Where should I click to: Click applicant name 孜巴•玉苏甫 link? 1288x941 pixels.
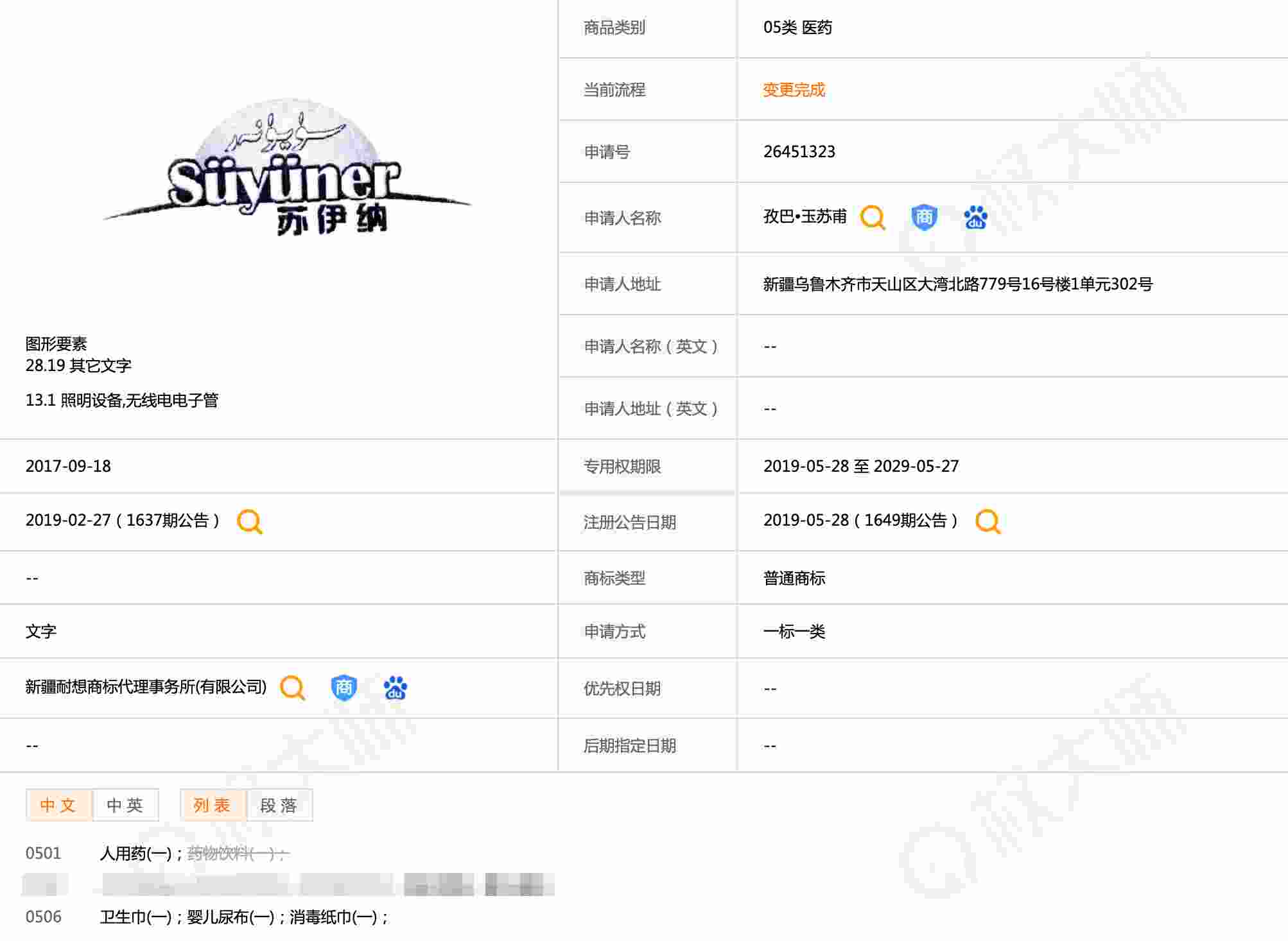click(x=805, y=217)
